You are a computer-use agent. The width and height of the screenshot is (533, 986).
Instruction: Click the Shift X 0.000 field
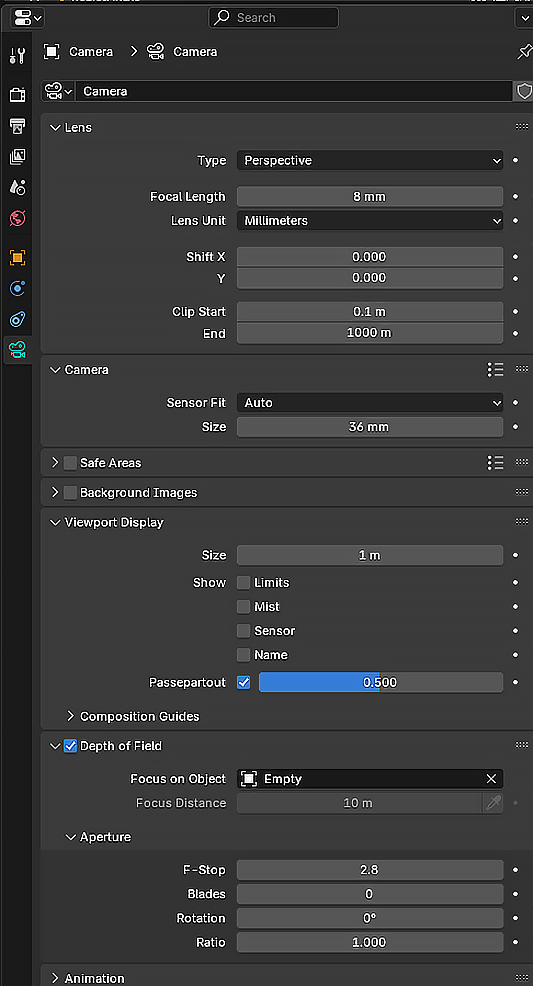pyautogui.click(x=370, y=257)
